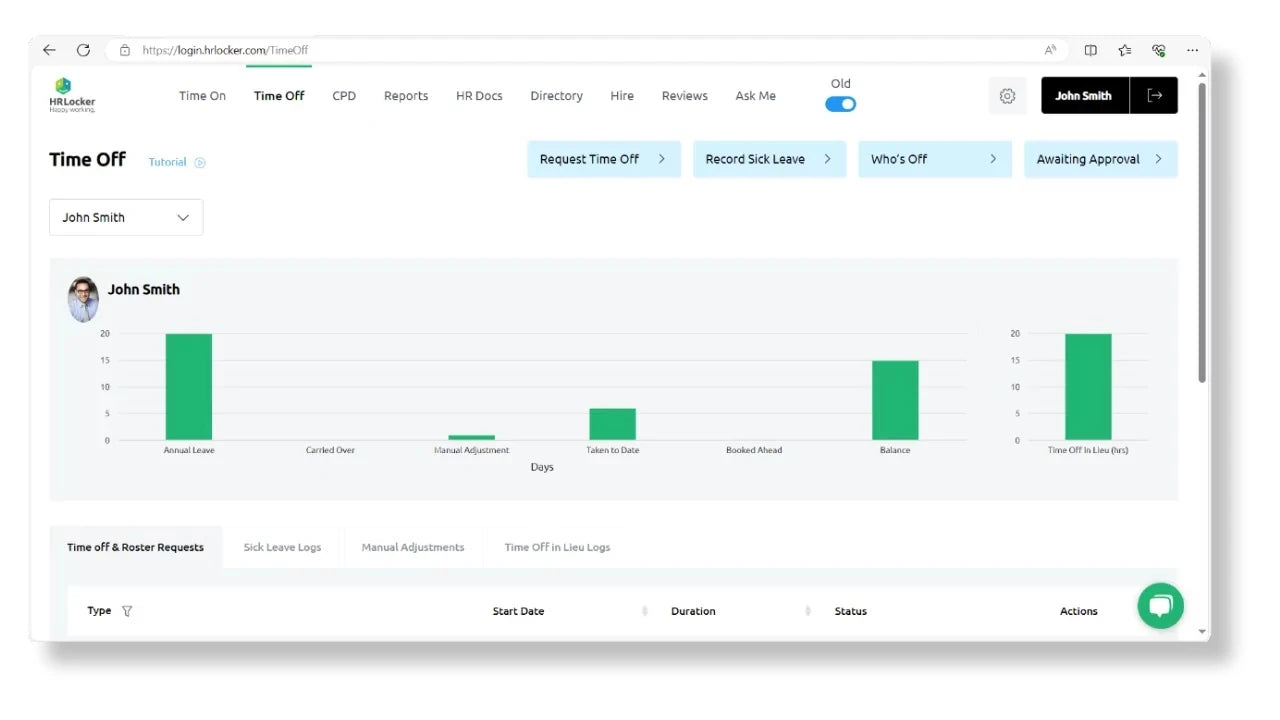Refresh the page in the browser
This screenshot has width=1280, height=720.
tap(83, 50)
